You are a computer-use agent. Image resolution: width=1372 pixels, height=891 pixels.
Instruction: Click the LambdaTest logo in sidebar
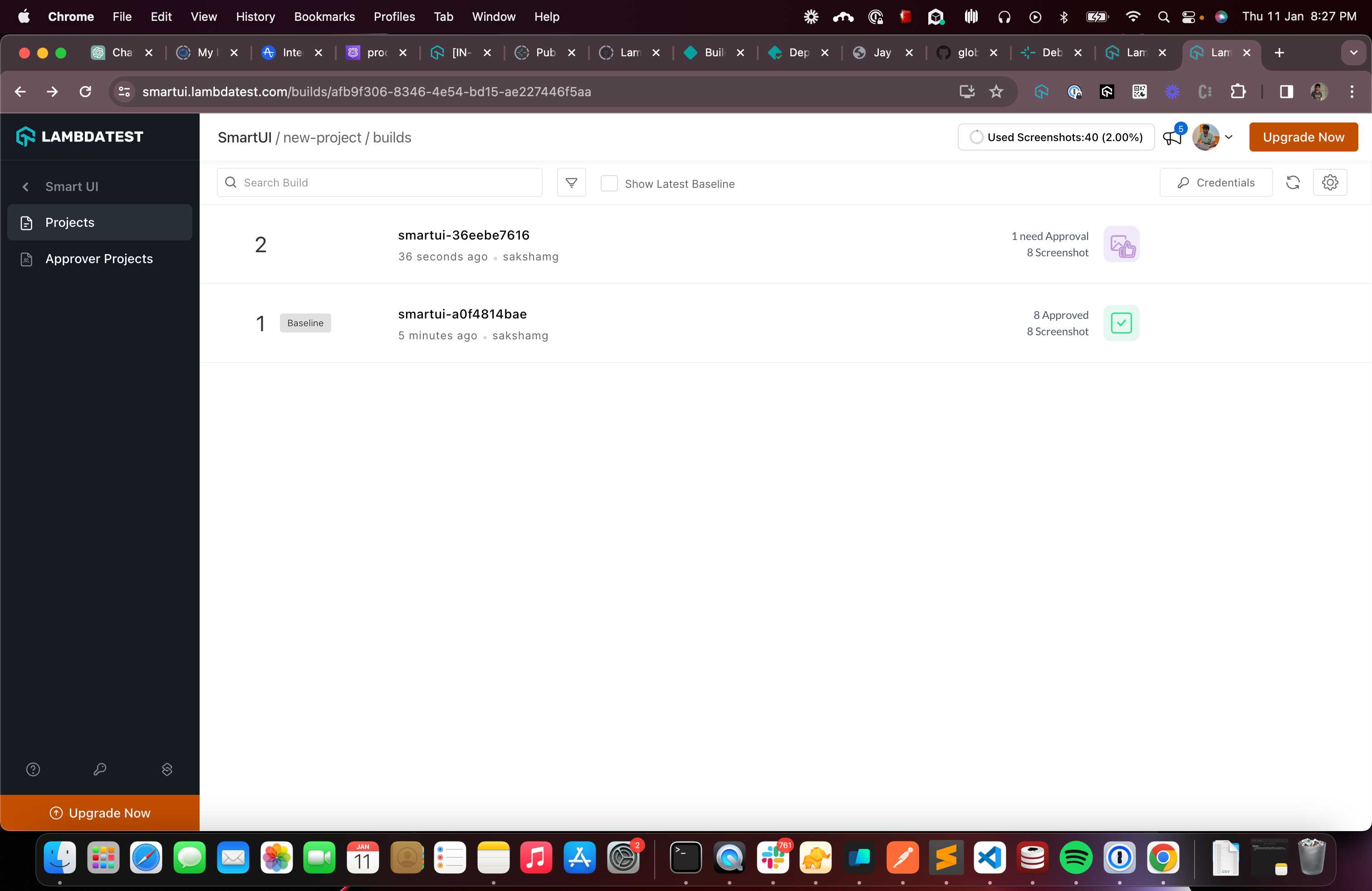79,137
